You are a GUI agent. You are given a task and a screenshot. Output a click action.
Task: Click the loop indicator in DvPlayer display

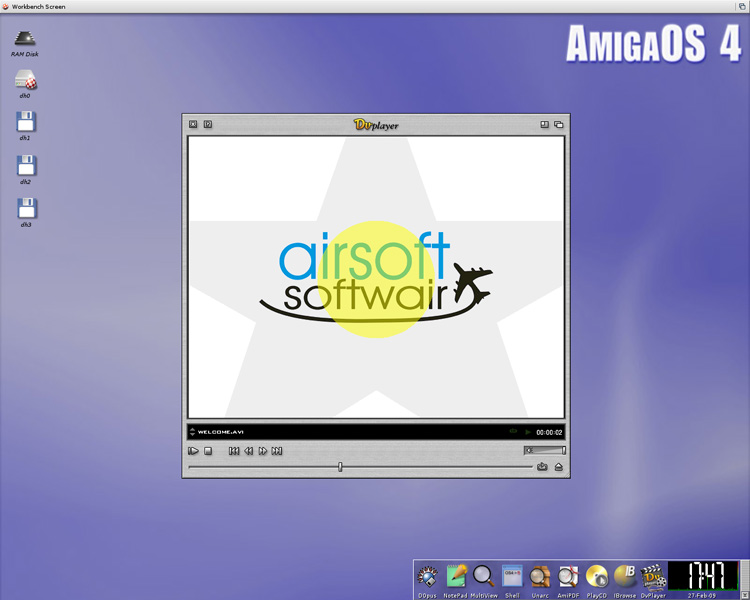tap(513, 432)
